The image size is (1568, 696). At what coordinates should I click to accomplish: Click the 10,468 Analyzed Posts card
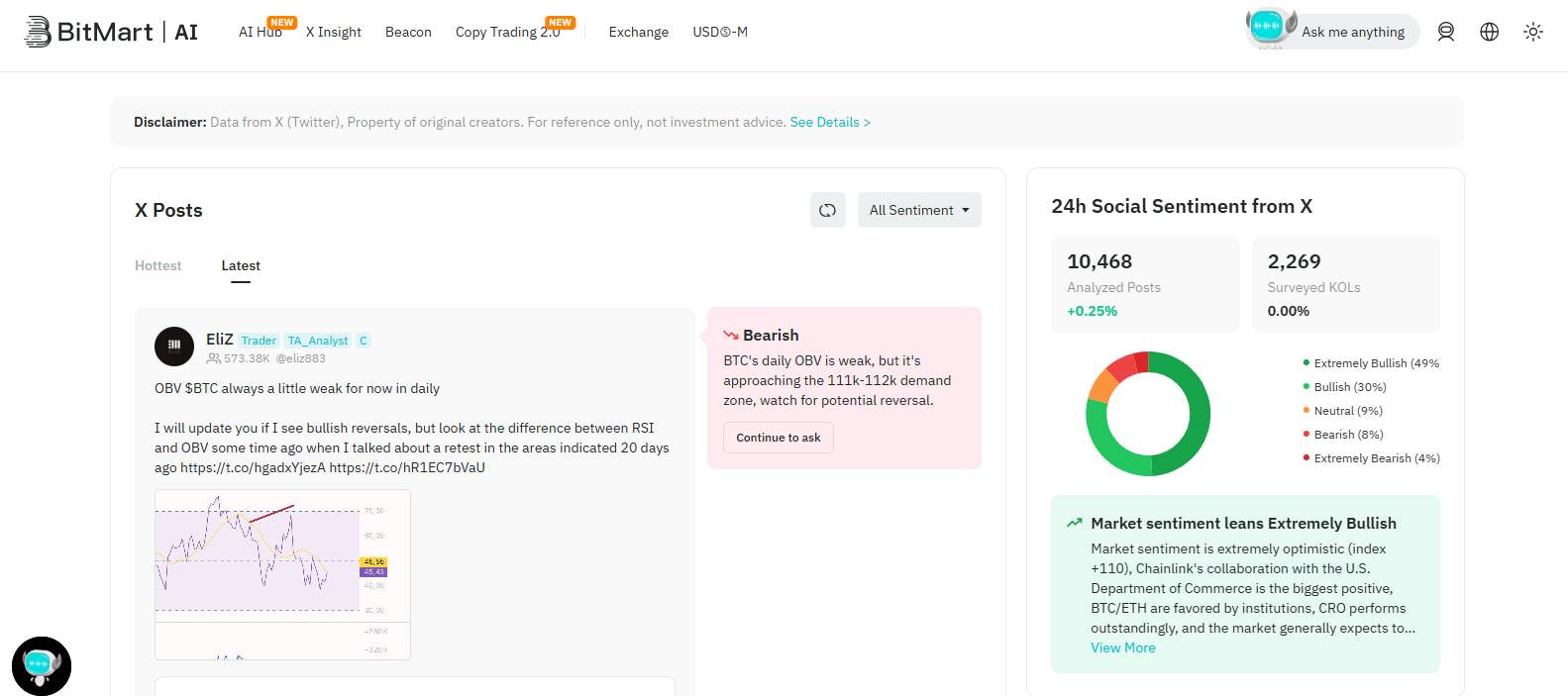pyautogui.click(x=1145, y=284)
